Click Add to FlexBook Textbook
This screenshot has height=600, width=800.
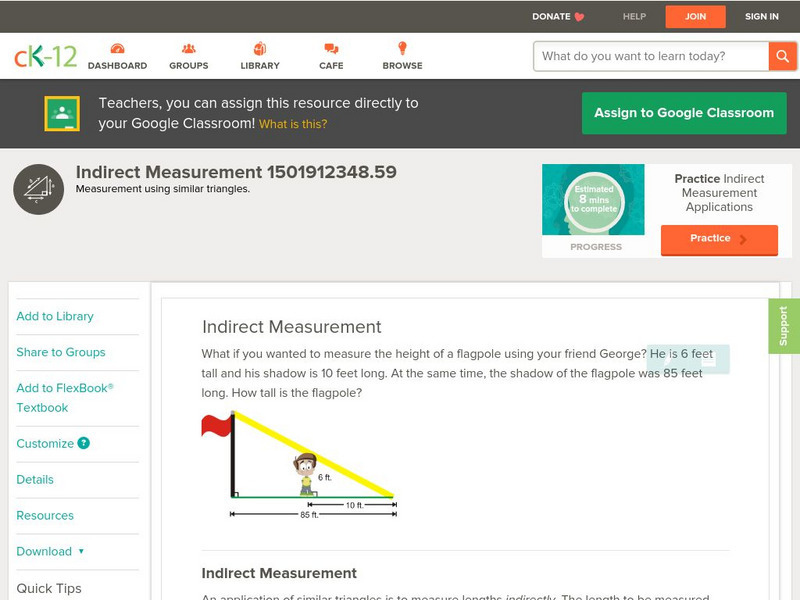[x=65, y=398]
